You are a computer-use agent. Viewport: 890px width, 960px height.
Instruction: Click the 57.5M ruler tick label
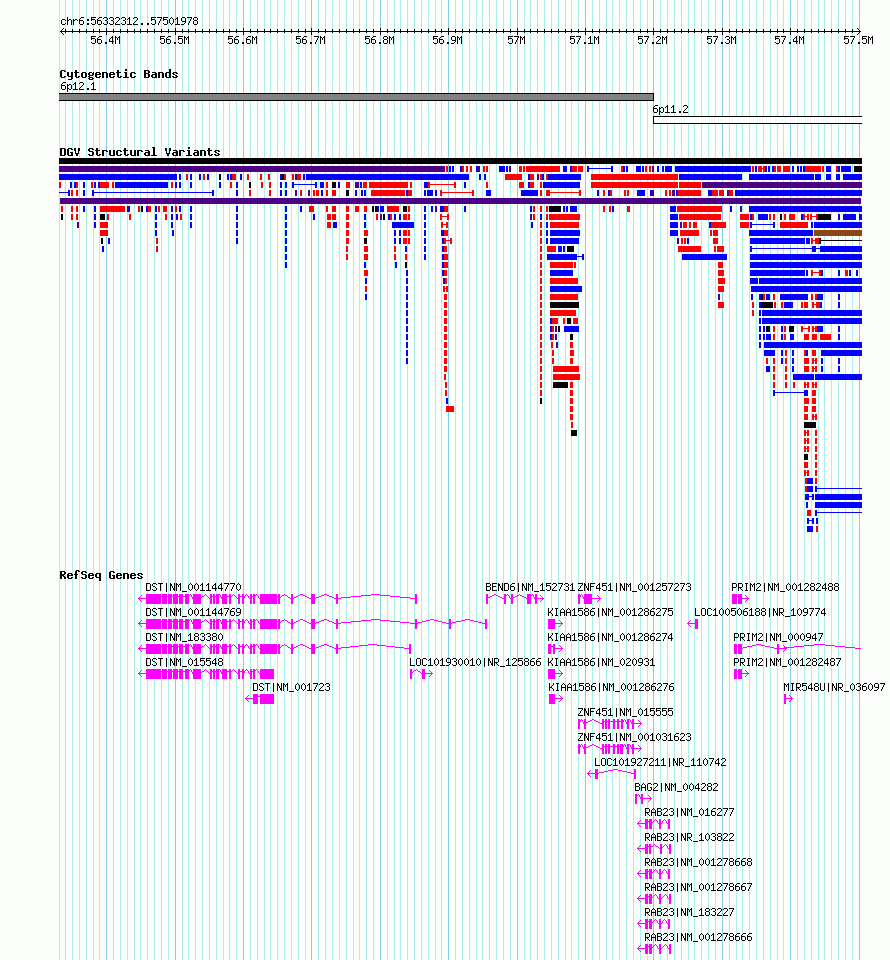(x=858, y=40)
